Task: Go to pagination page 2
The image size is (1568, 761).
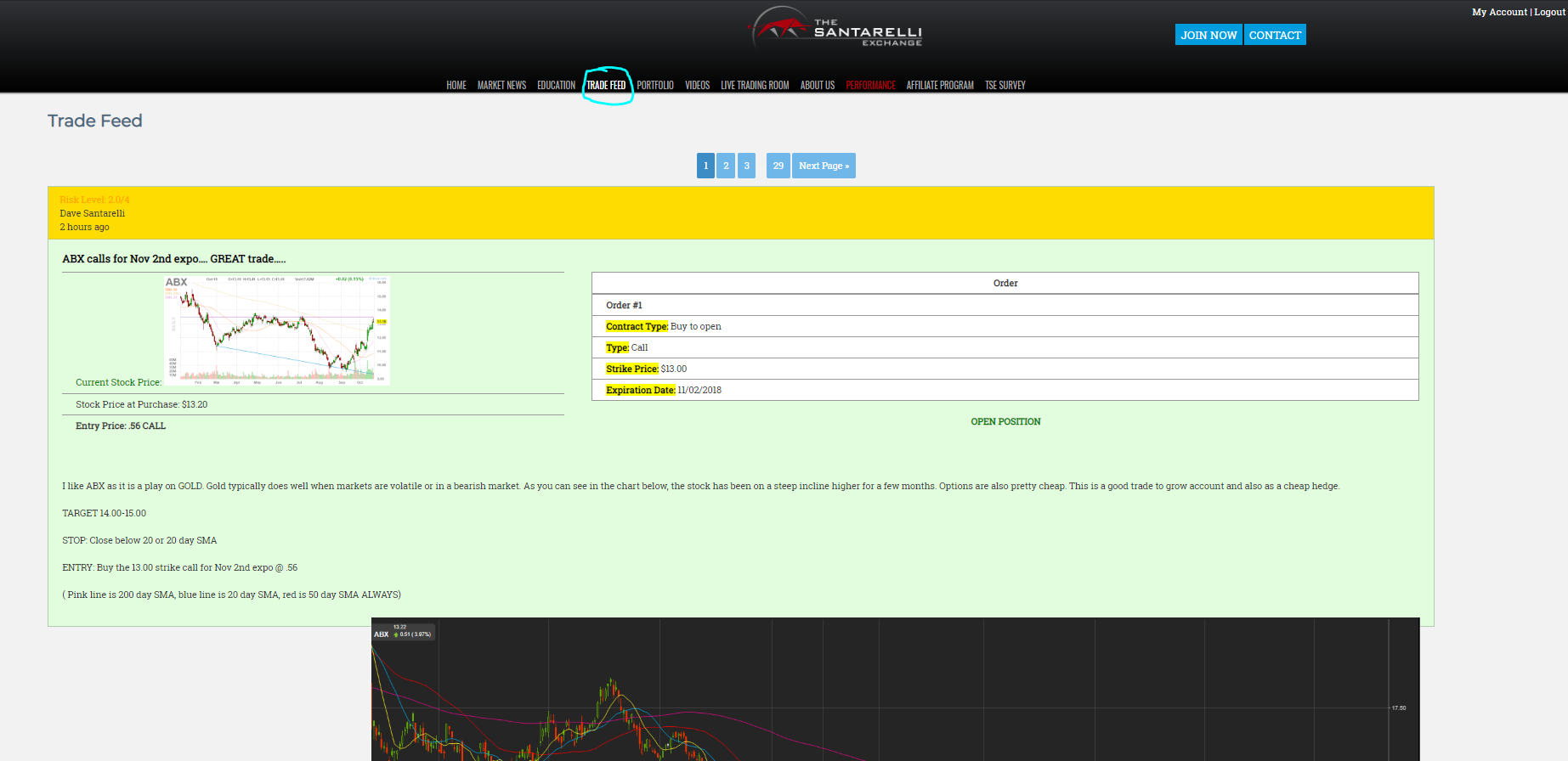Action: click(x=726, y=166)
